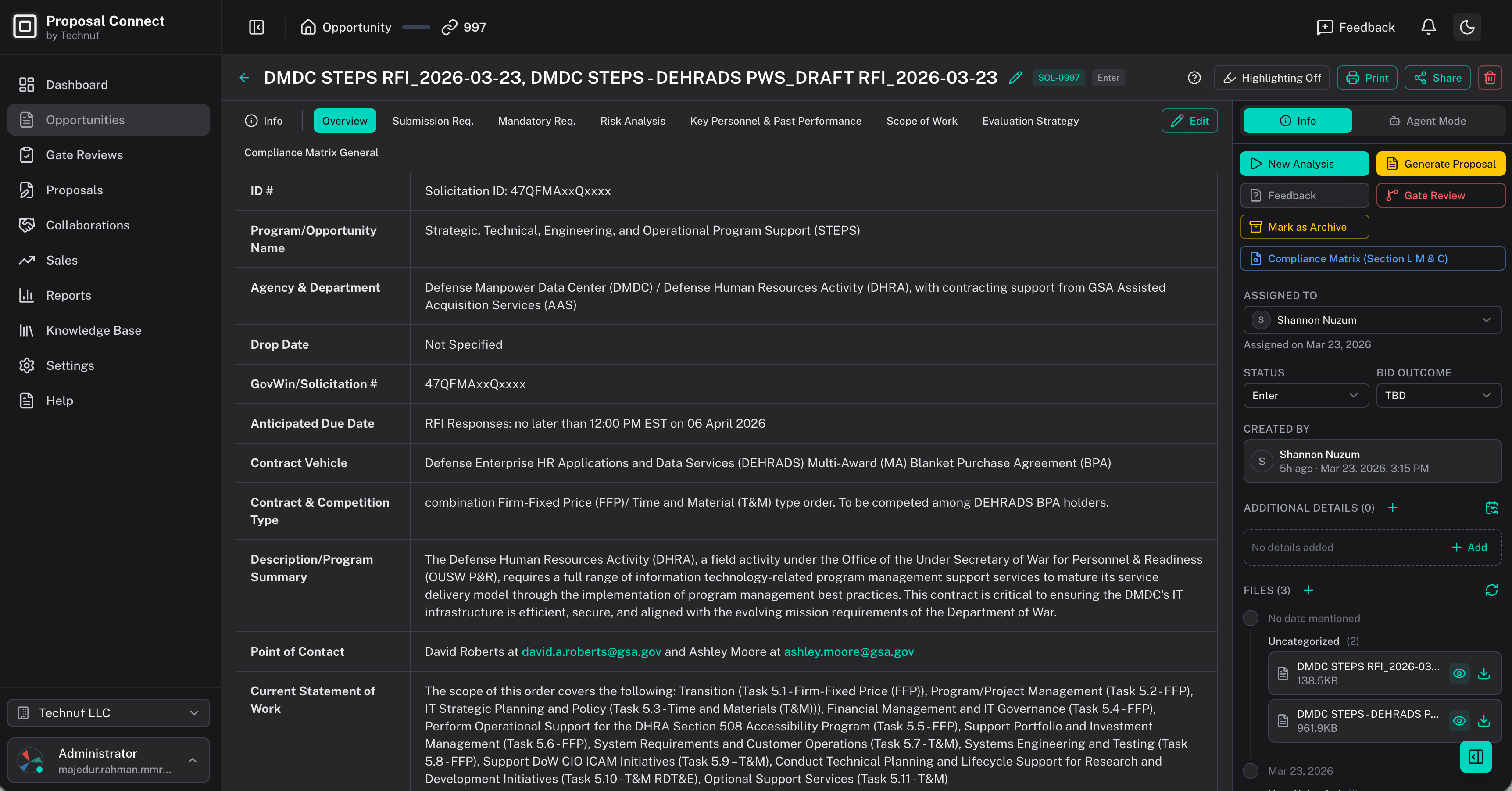Open Print options for the opportunity
The height and width of the screenshot is (791, 1512).
click(x=1367, y=78)
